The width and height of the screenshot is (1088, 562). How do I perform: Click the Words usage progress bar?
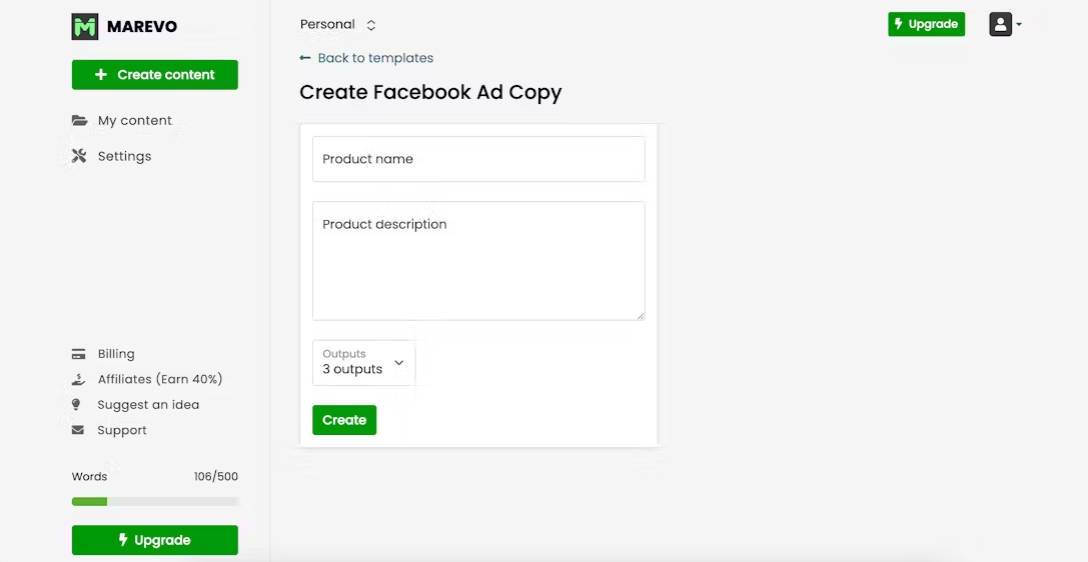point(155,501)
